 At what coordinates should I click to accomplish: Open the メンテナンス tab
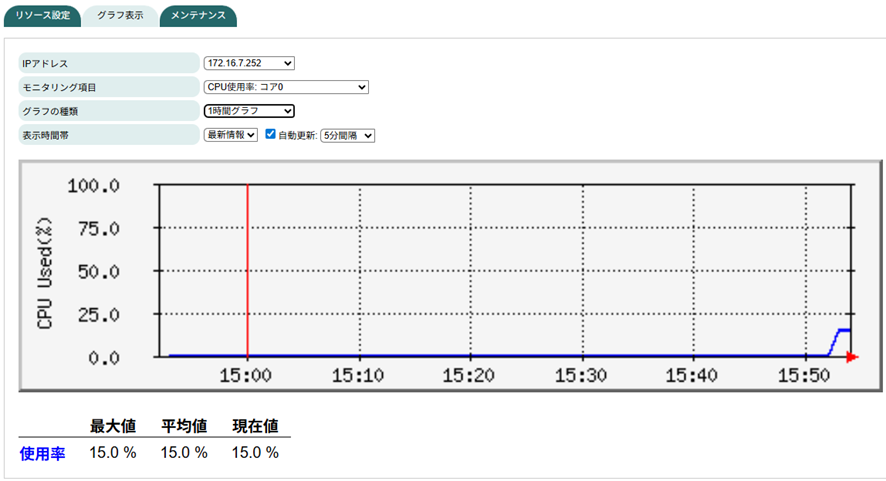(x=198, y=16)
